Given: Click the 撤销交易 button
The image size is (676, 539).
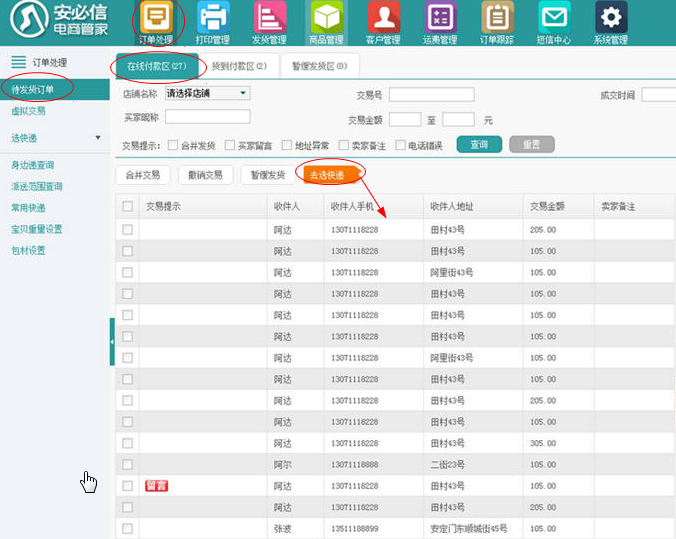Looking at the screenshot, I should pyautogui.click(x=206, y=175).
